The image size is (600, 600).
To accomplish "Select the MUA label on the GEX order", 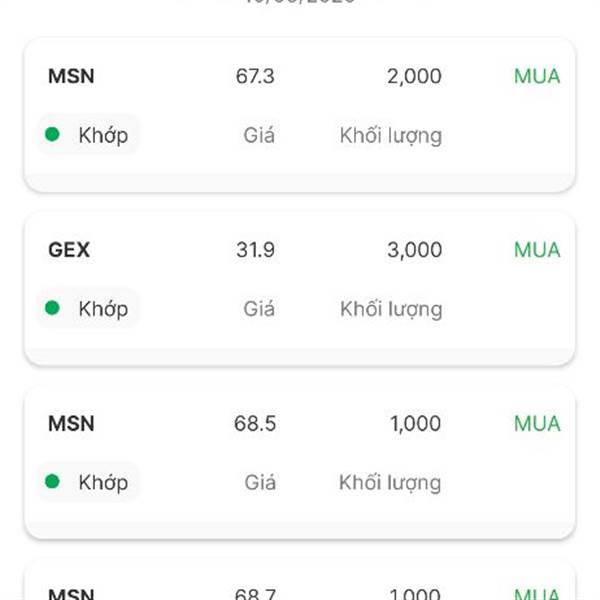I will pyautogui.click(x=537, y=250).
